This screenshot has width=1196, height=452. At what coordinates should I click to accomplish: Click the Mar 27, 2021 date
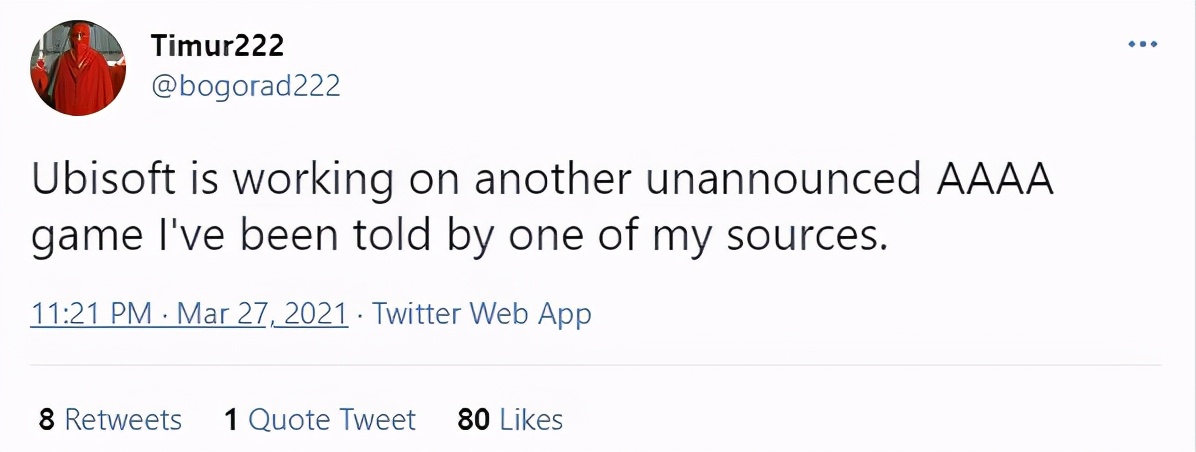pyautogui.click(x=262, y=314)
